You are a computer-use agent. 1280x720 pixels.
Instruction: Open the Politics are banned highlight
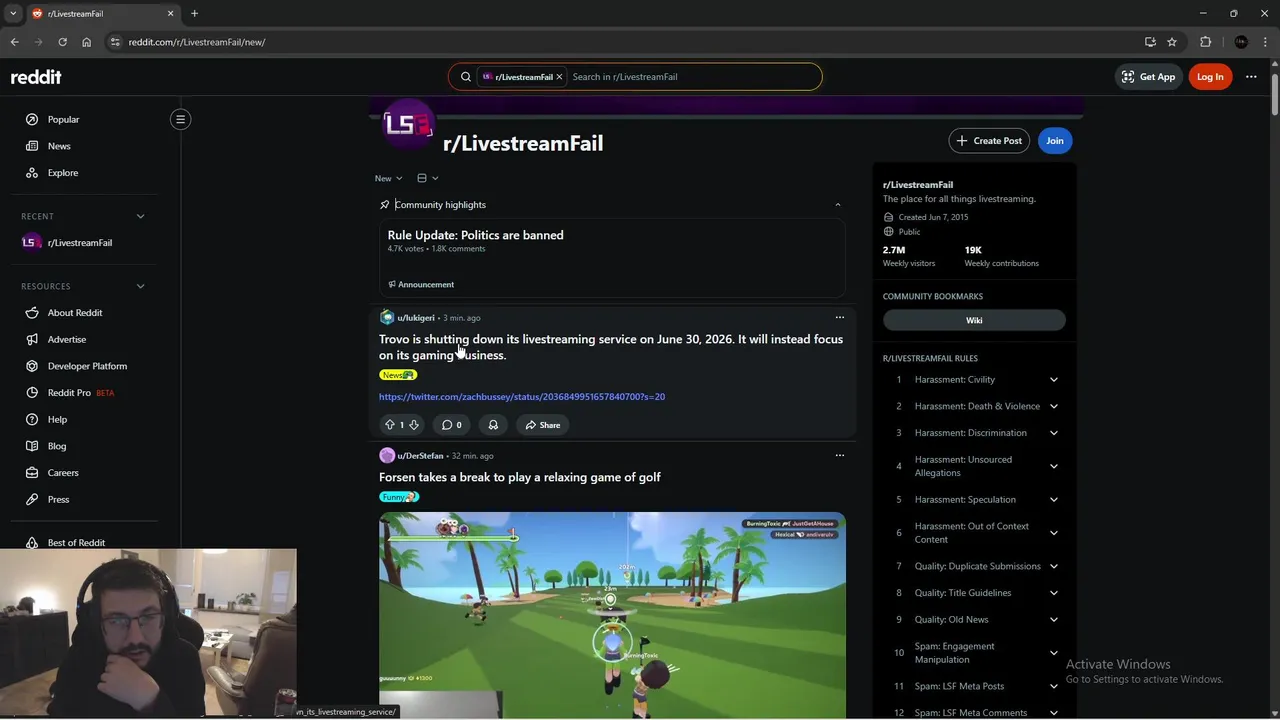(475, 235)
